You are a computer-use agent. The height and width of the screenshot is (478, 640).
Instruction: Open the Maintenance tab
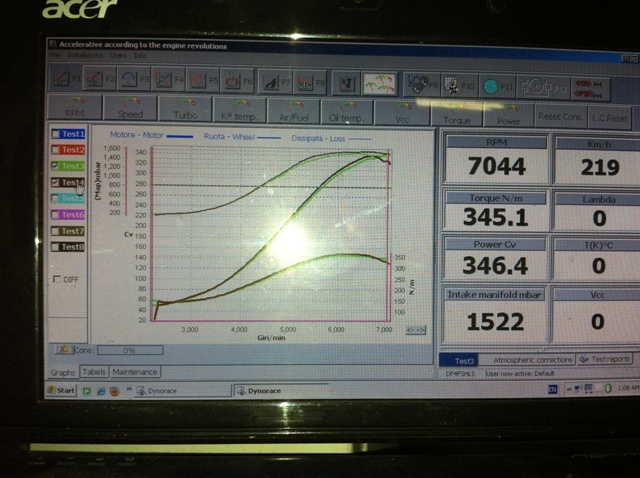tap(134, 372)
